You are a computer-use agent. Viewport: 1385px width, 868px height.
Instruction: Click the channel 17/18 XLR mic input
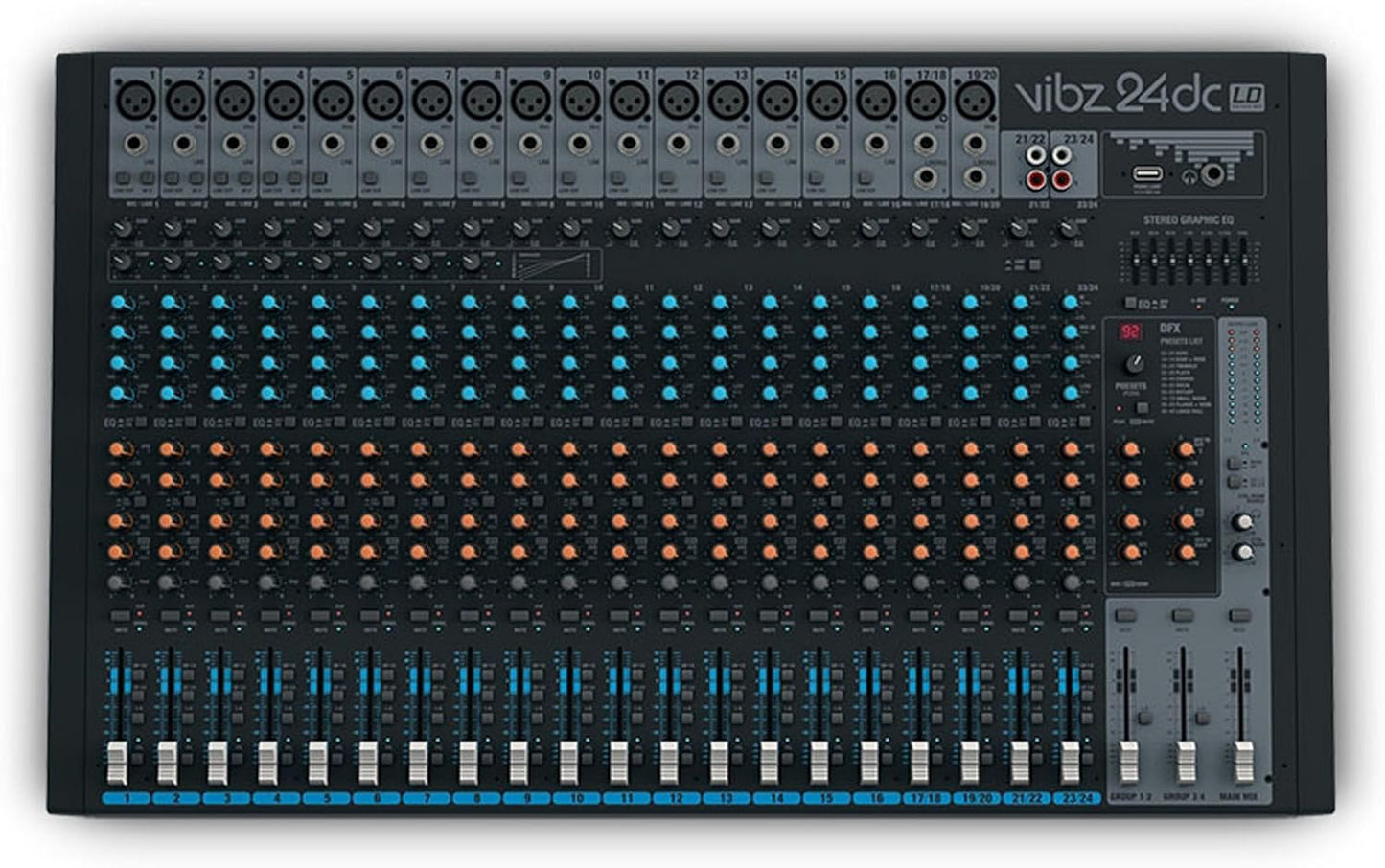tap(925, 99)
